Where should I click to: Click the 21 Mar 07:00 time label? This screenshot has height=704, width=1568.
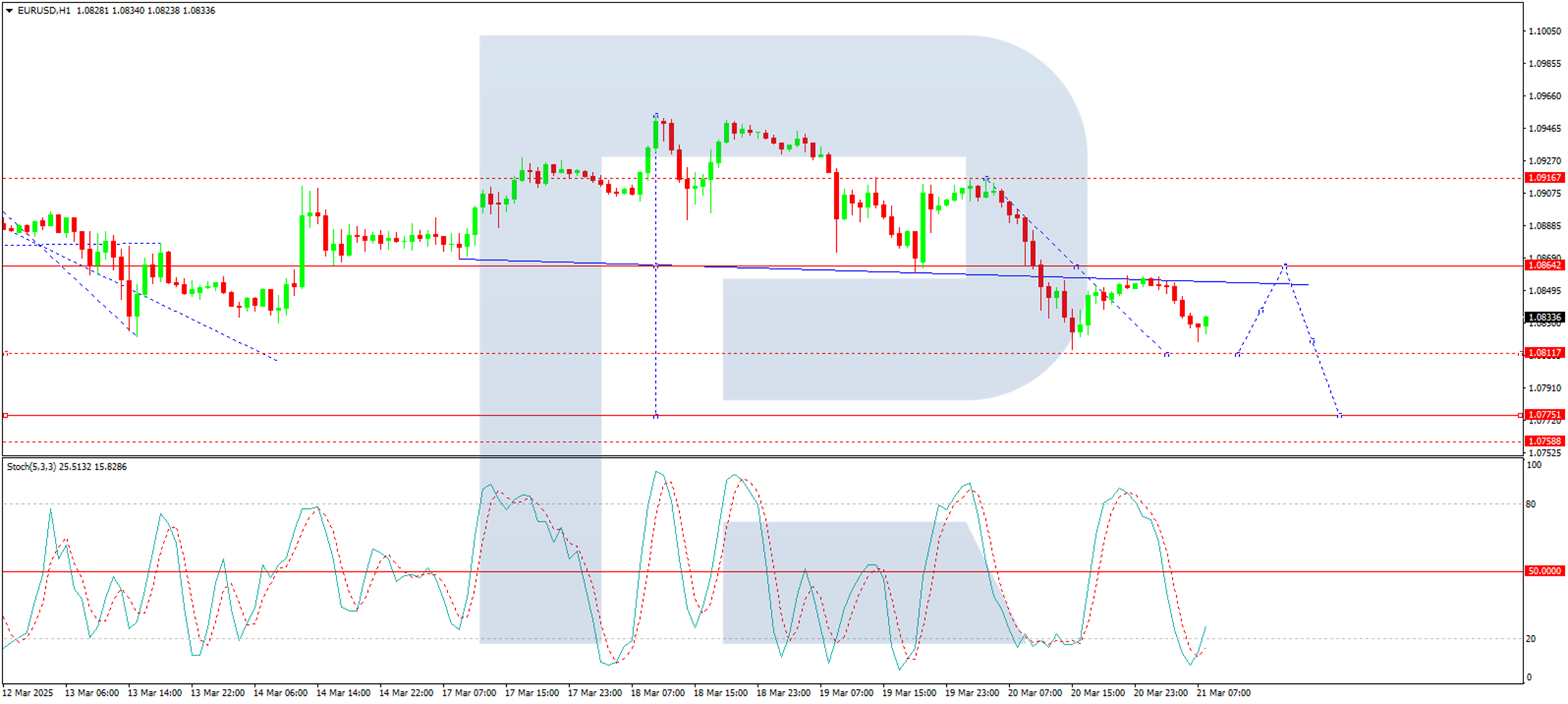(x=1223, y=693)
